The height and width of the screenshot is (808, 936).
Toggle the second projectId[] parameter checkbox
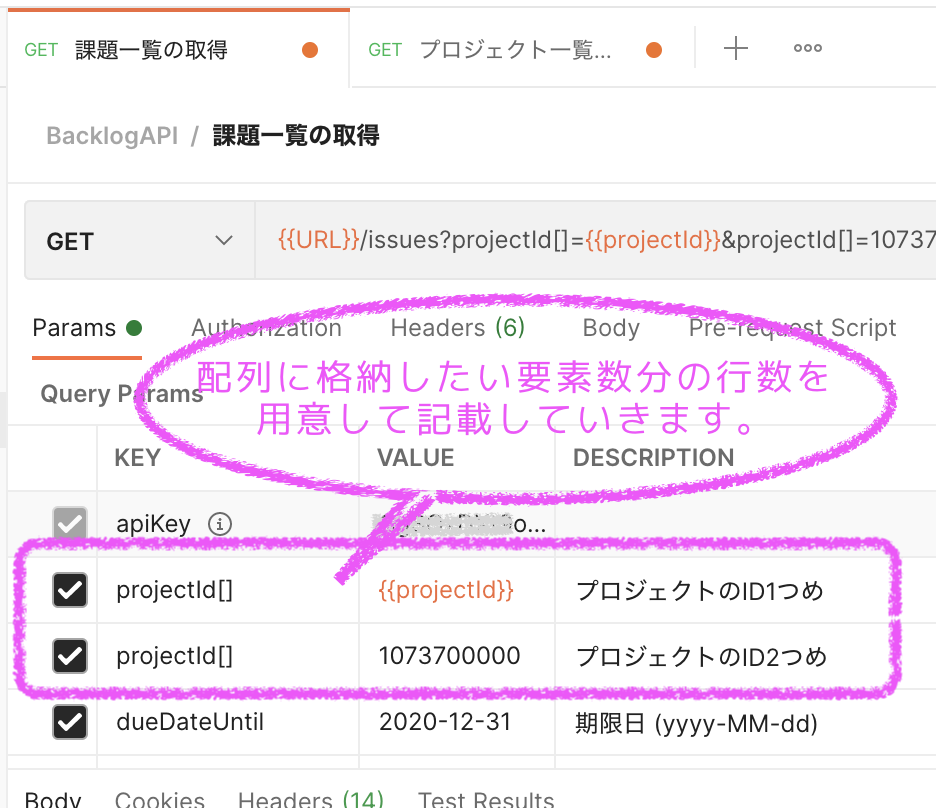69,657
